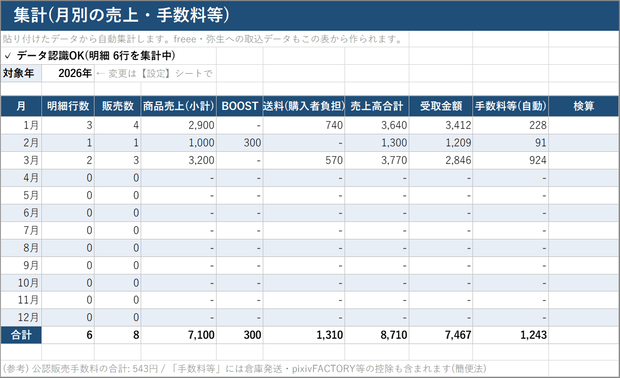Click the 販売数 column header

(117, 106)
